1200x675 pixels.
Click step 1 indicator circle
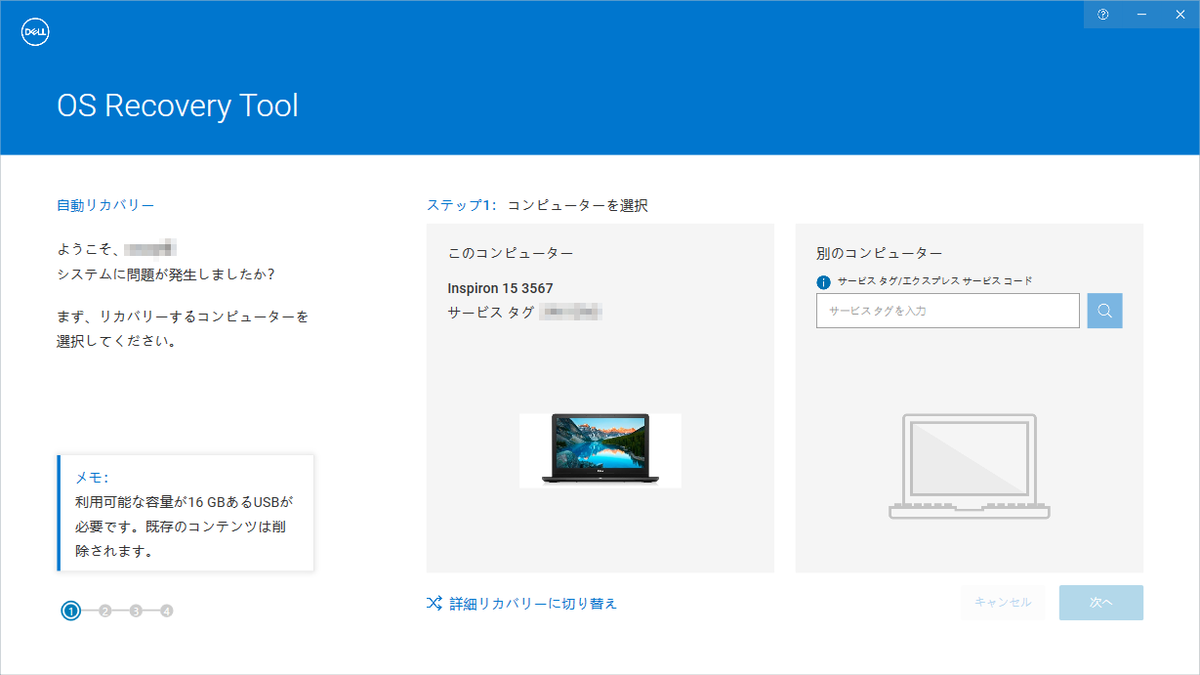[x=71, y=611]
